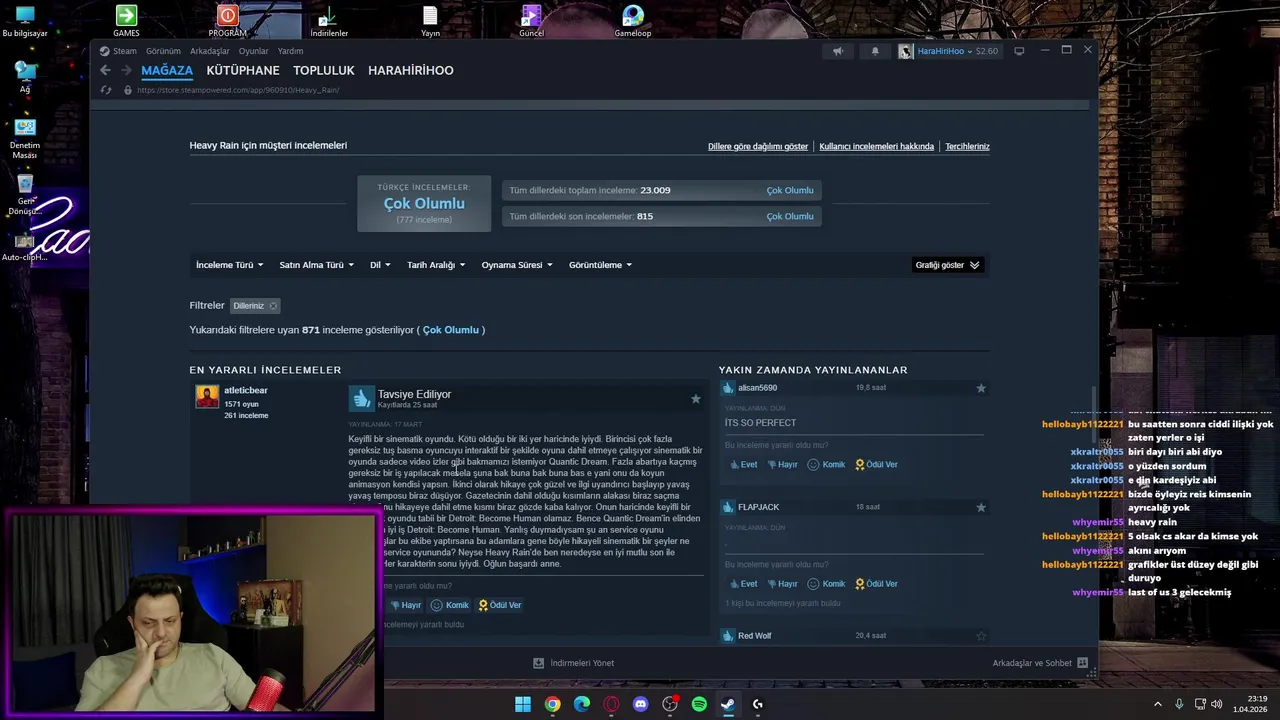
Task: Vote Hayır on FLAPJACK's review
Action: click(x=782, y=584)
